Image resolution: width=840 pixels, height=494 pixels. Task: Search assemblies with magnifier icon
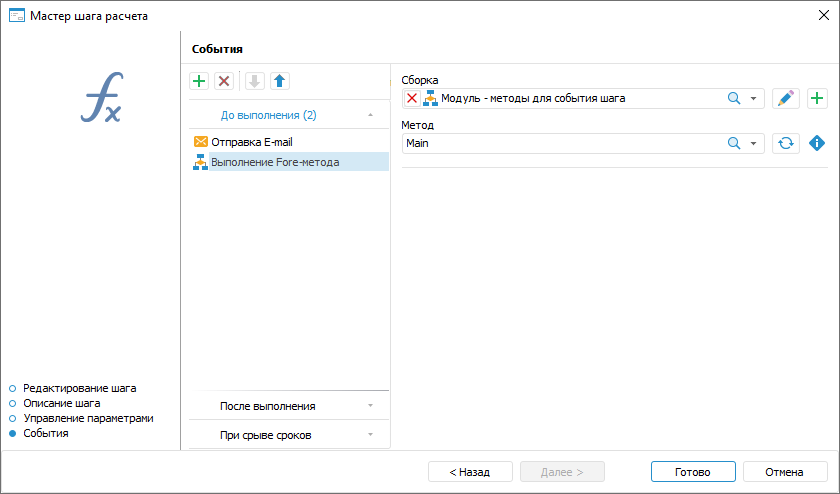pos(733,98)
